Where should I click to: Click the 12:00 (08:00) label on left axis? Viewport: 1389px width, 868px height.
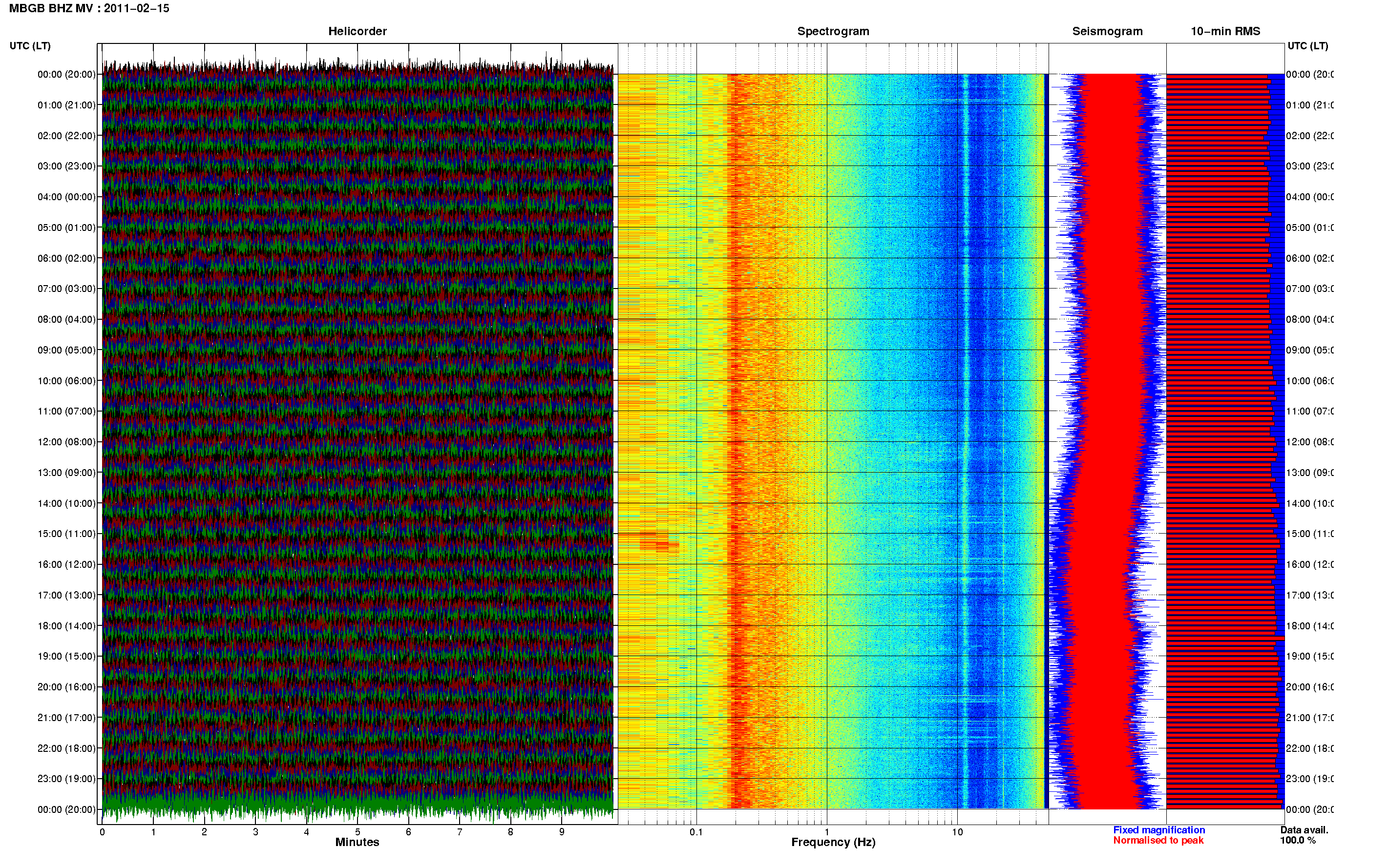[66, 442]
